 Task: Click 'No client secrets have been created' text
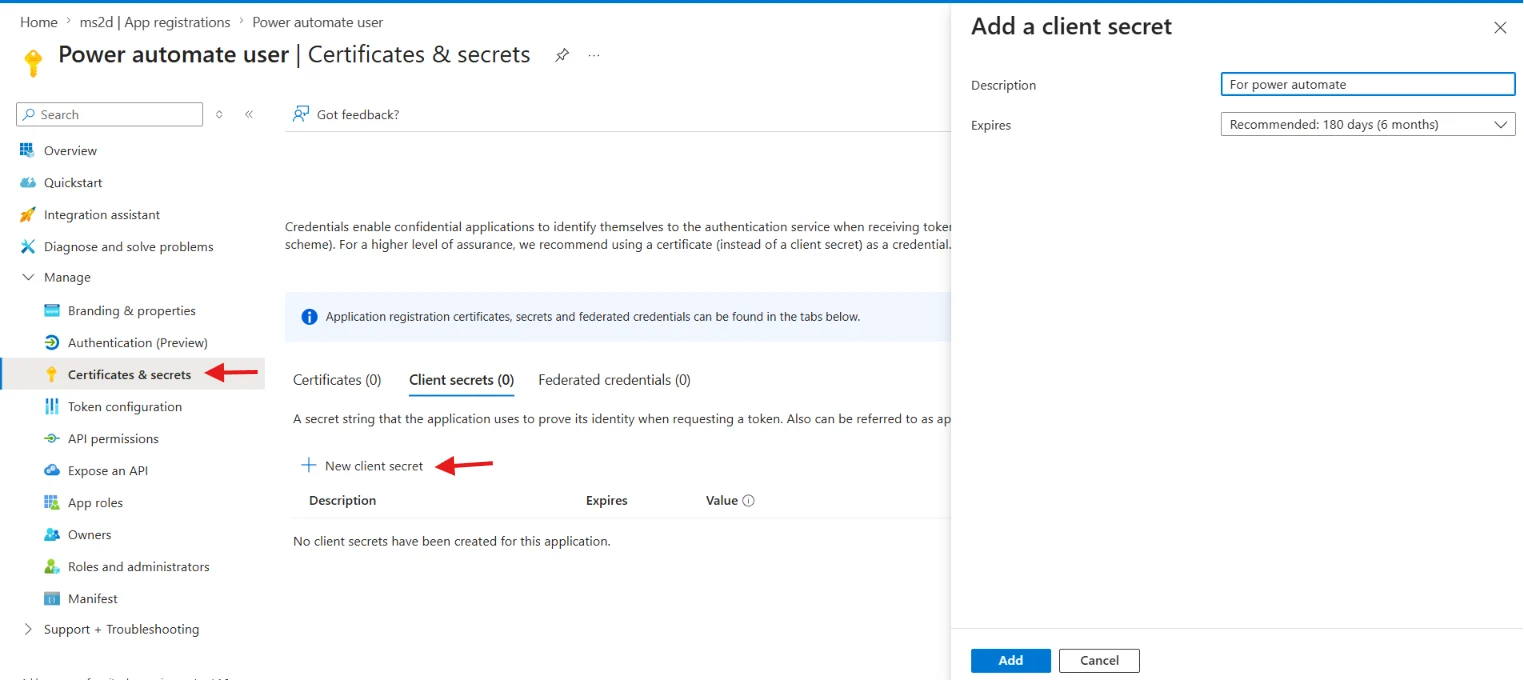tap(451, 541)
